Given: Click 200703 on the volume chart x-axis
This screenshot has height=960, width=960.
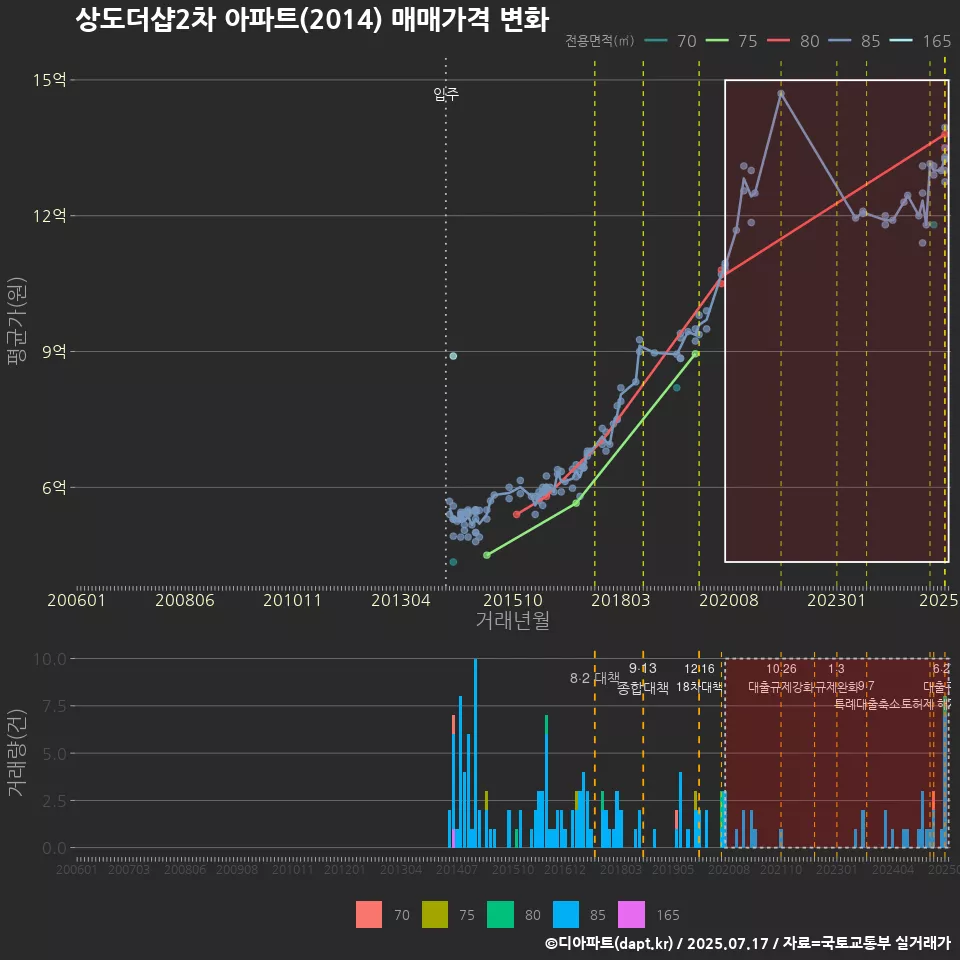Looking at the screenshot, I should point(129,869).
